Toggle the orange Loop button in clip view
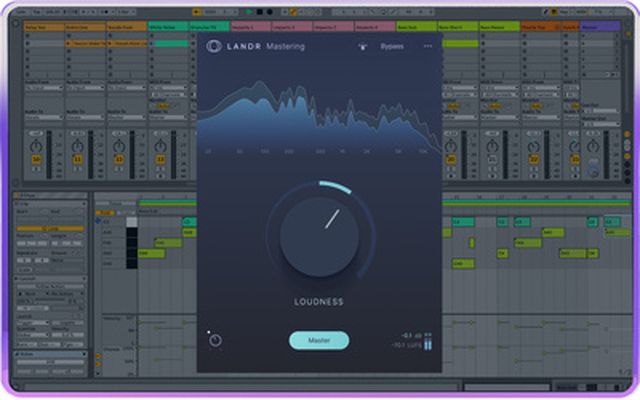 point(50,229)
